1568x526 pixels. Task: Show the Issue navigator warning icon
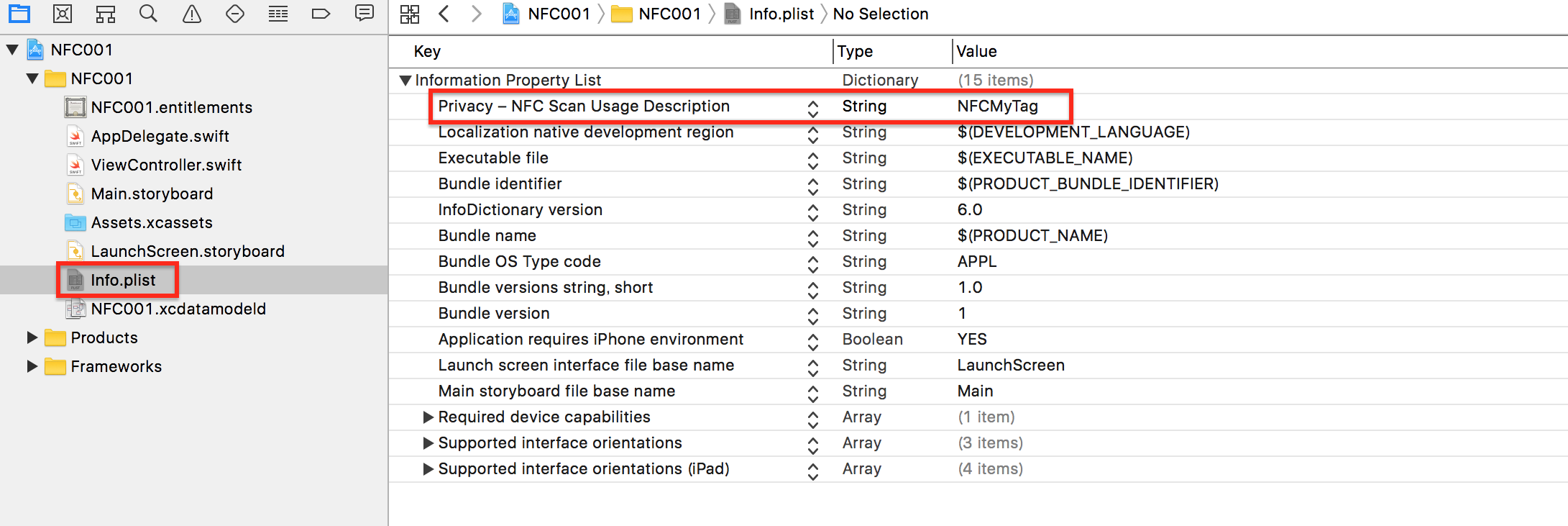[x=192, y=14]
